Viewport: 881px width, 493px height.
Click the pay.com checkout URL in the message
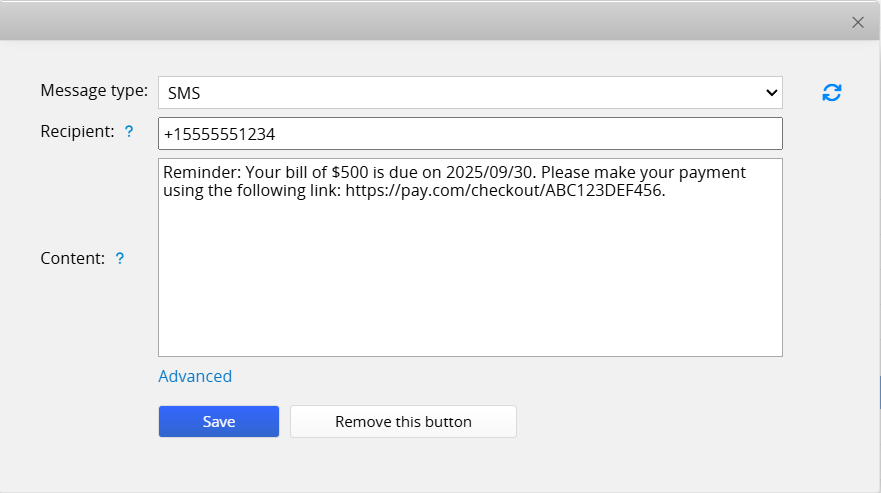(504, 191)
